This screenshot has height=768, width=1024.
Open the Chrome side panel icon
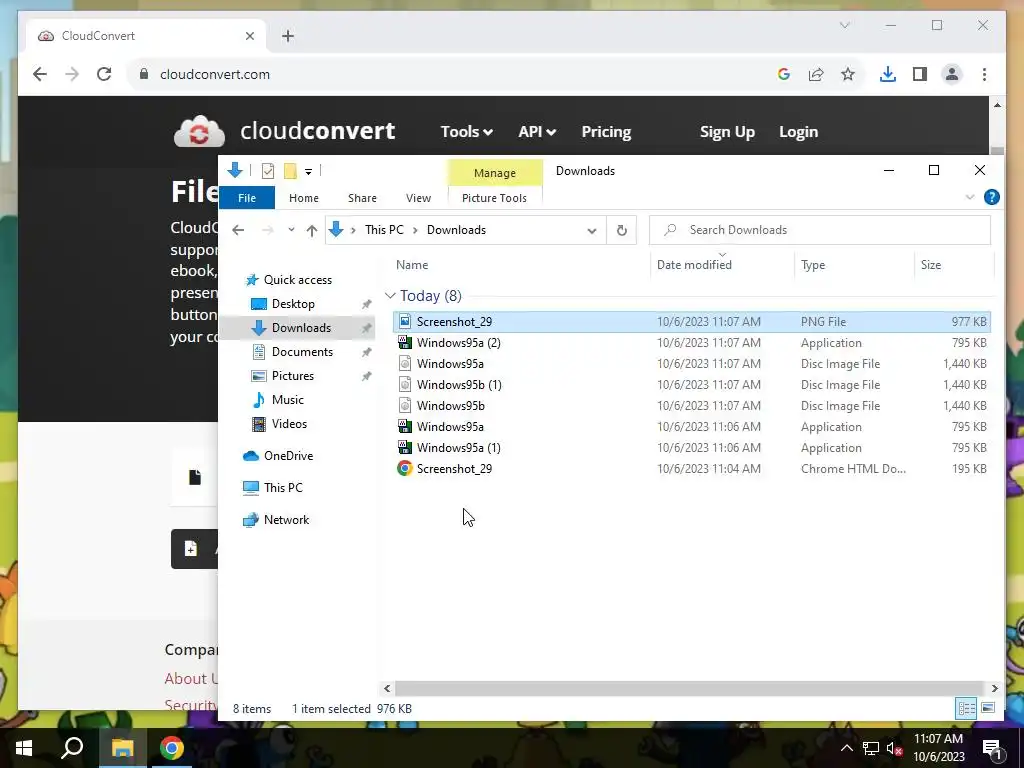point(920,74)
